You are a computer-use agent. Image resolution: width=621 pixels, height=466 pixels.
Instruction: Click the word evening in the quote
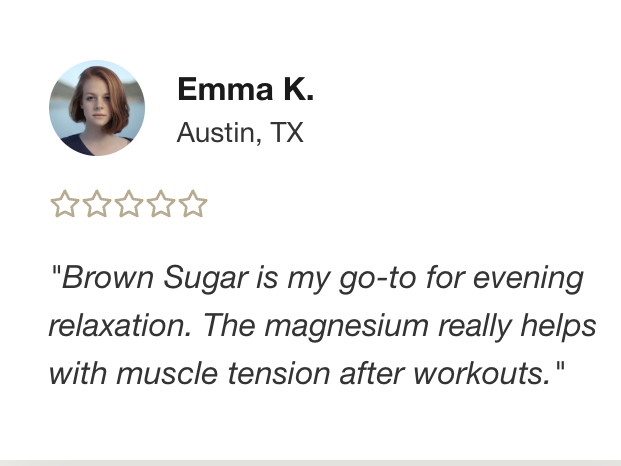pyautogui.click(x=528, y=280)
